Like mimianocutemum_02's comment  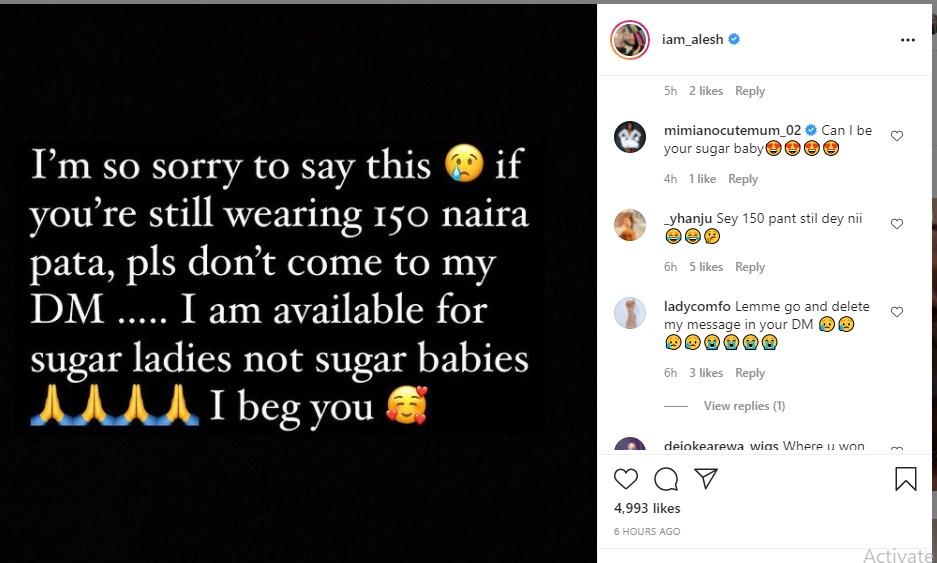pyautogui.click(x=897, y=136)
